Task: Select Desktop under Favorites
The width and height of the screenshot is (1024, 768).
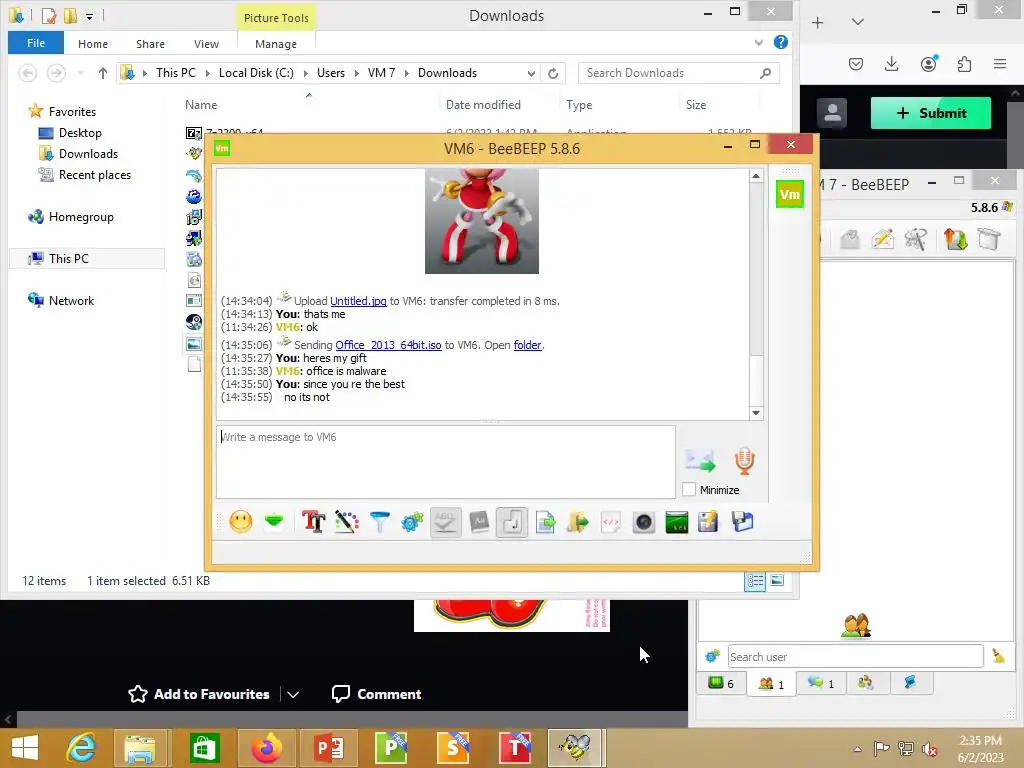Action: coord(80,133)
